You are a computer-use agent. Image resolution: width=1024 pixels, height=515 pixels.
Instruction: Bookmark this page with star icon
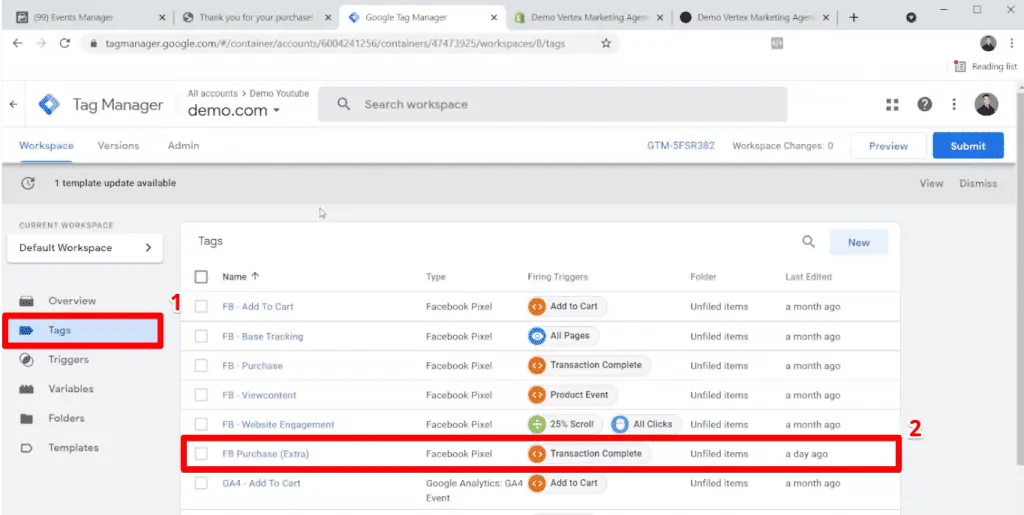[x=606, y=44]
